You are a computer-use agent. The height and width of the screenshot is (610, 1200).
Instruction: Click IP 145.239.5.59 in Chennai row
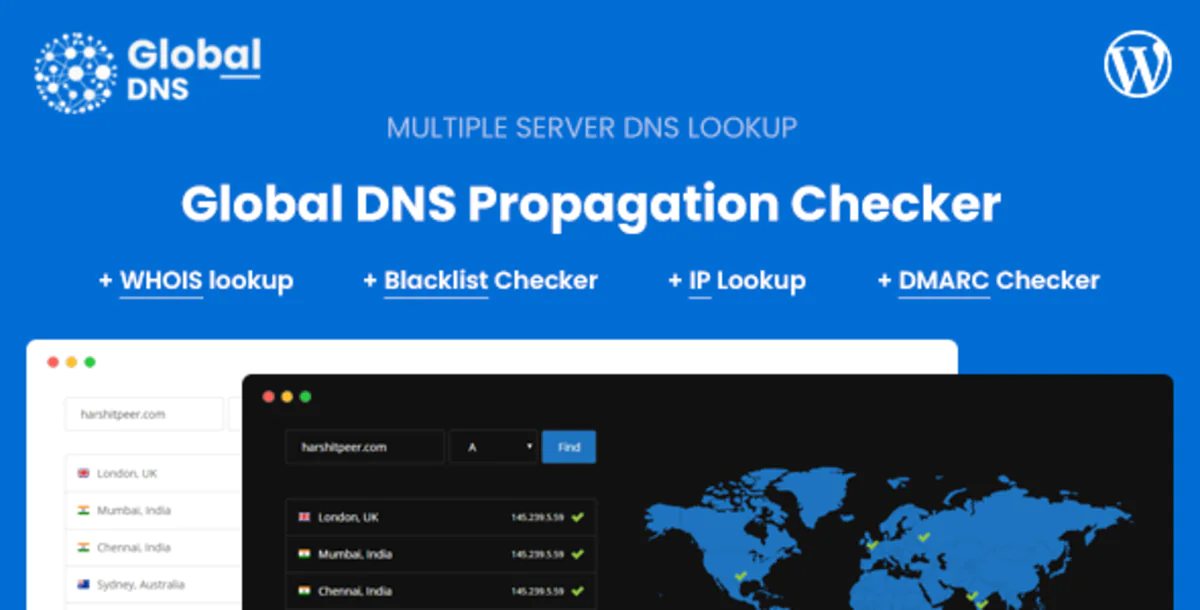click(538, 591)
